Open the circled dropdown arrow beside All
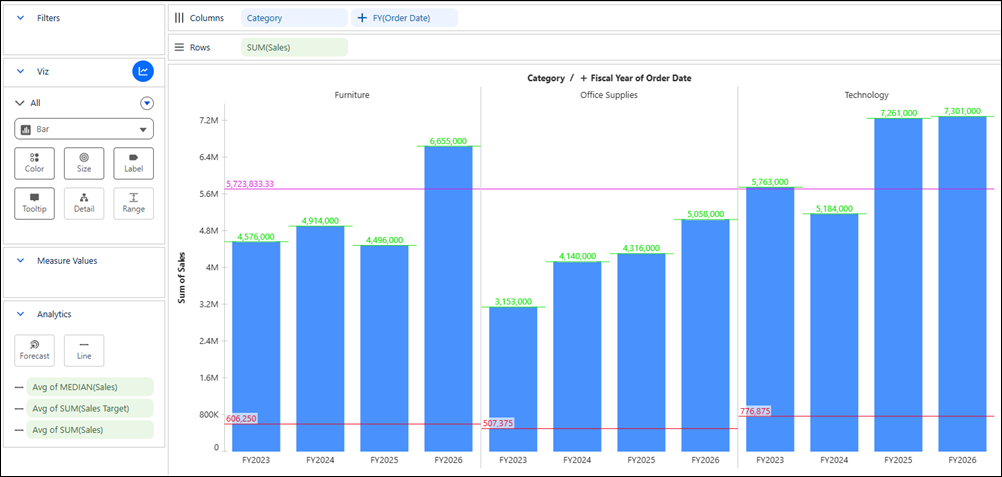Image resolution: width=1002 pixels, height=477 pixels. [147, 103]
